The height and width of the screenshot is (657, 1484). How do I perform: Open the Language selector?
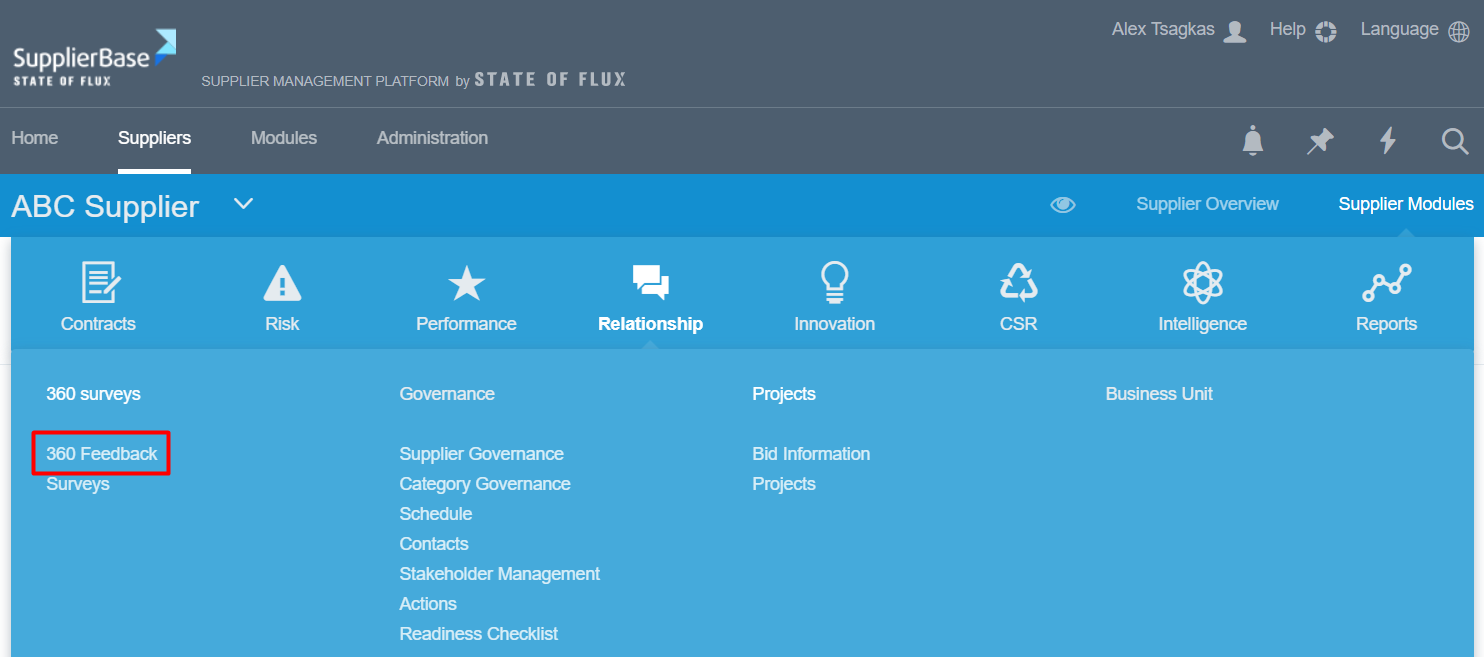tap(1414, 30)
